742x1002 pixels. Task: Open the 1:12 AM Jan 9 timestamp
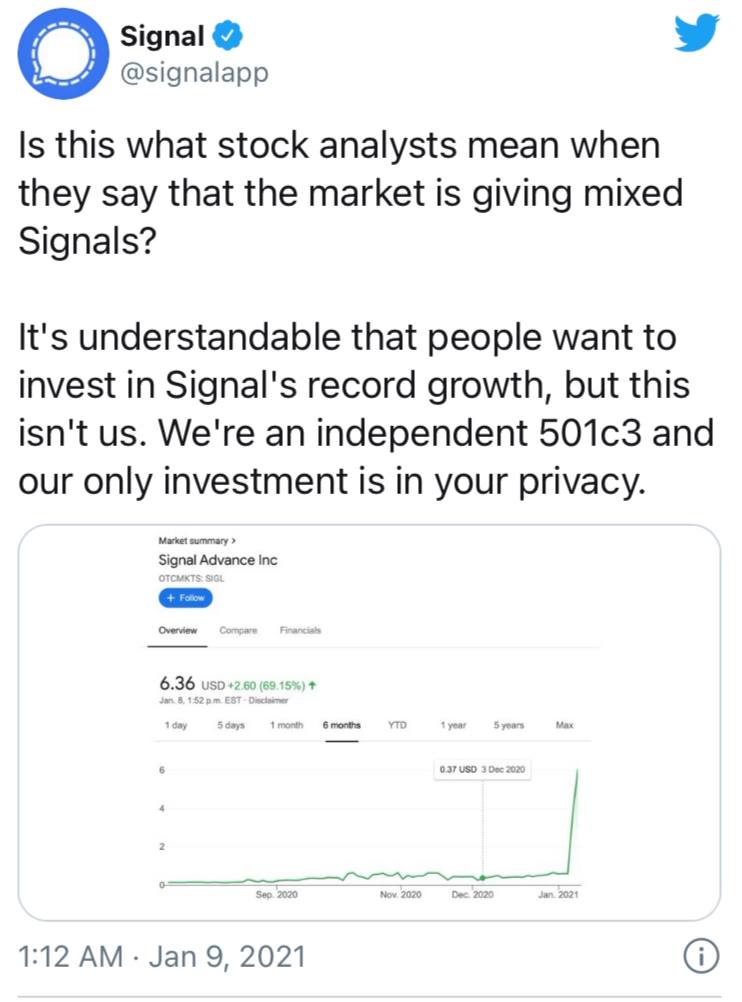pos(162,957)
